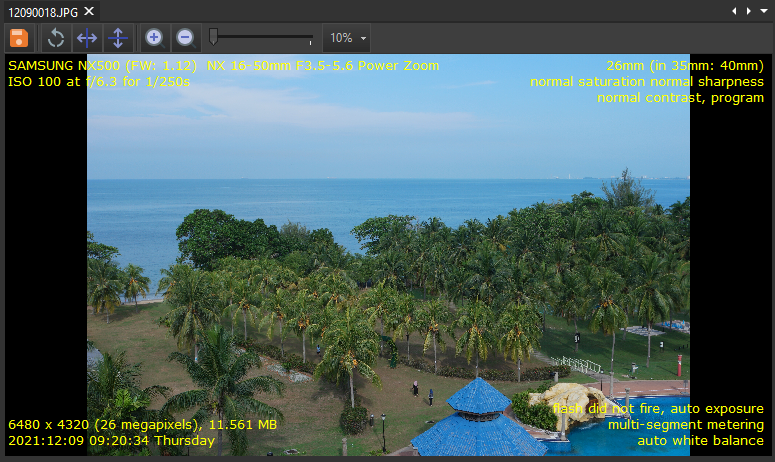Click the orange Save icon
This screenshot has height=462, width=775.
(18, 38)
